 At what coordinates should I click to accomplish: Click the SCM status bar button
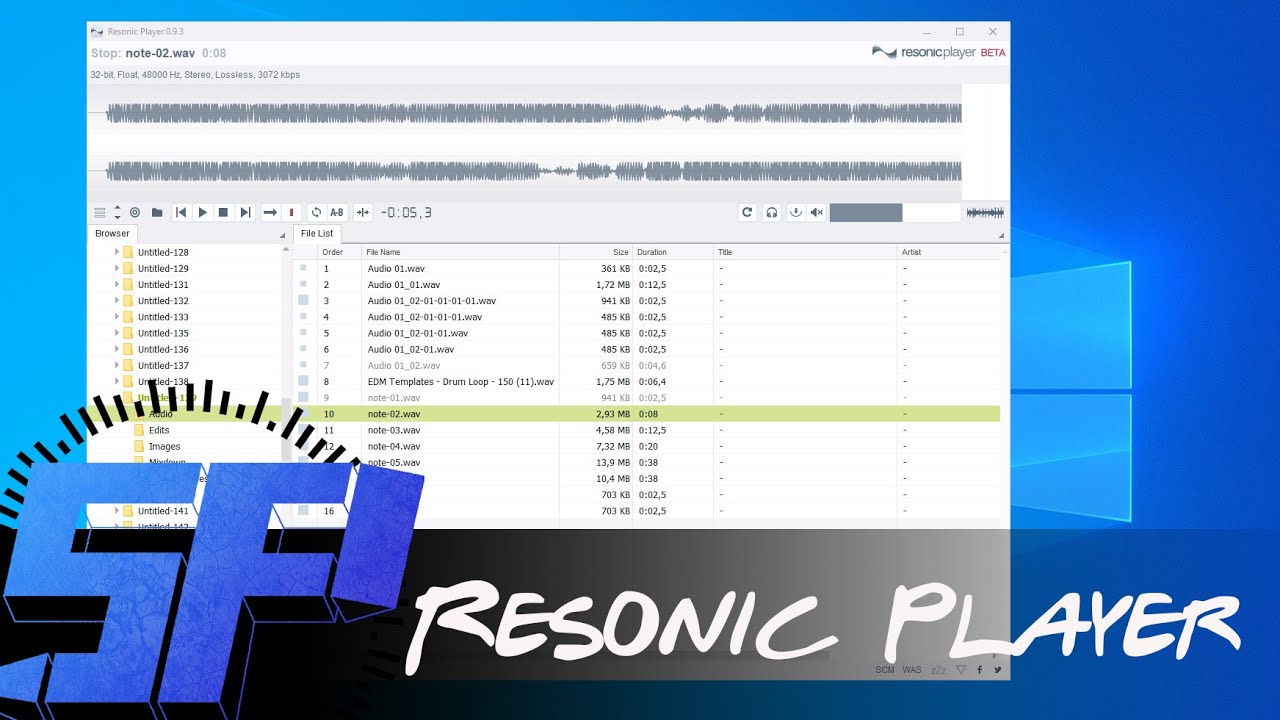tap(885, 669)
